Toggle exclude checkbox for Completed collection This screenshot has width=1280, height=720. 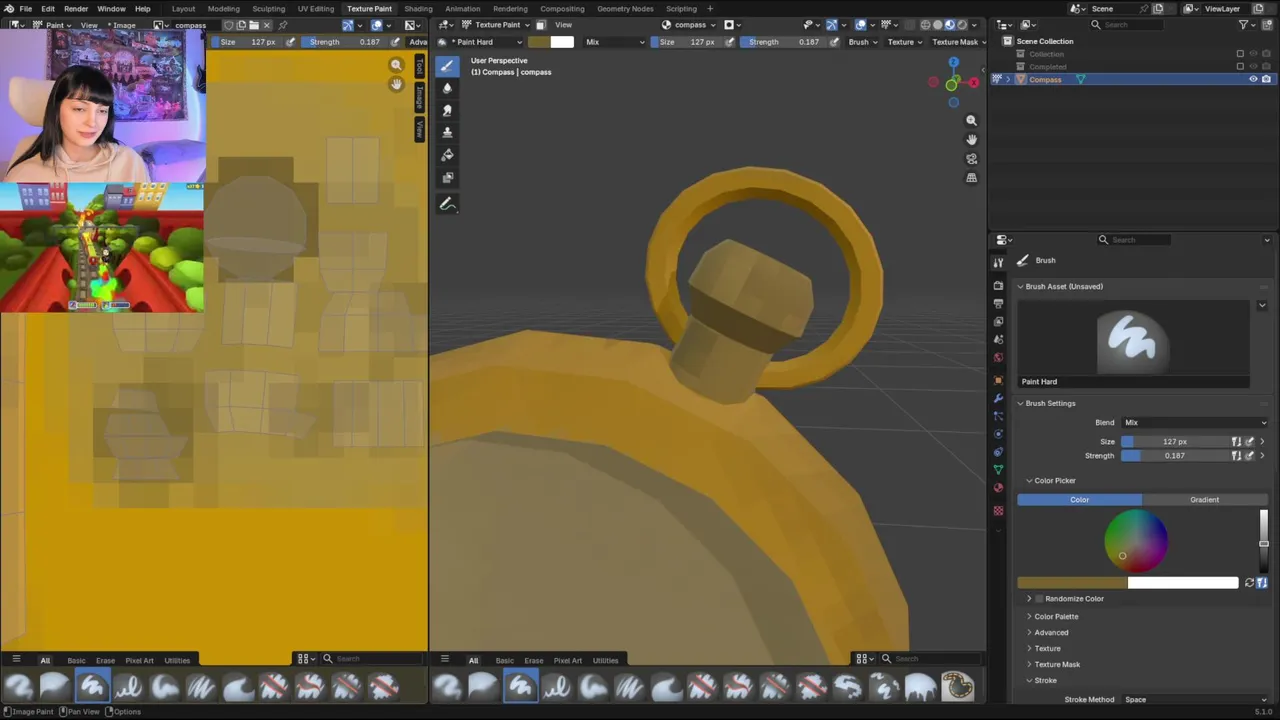click(x=1240, y=66)
